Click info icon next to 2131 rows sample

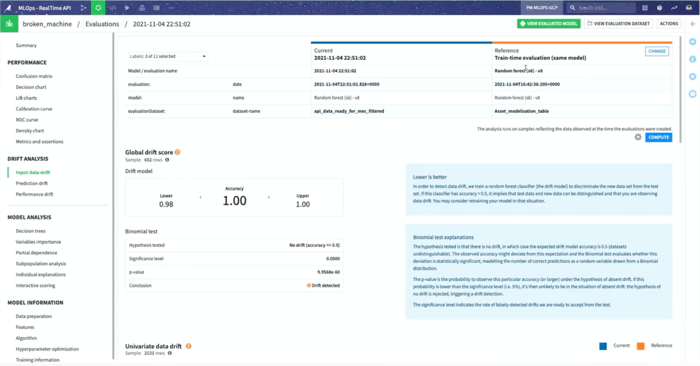[x=170, y=353]
